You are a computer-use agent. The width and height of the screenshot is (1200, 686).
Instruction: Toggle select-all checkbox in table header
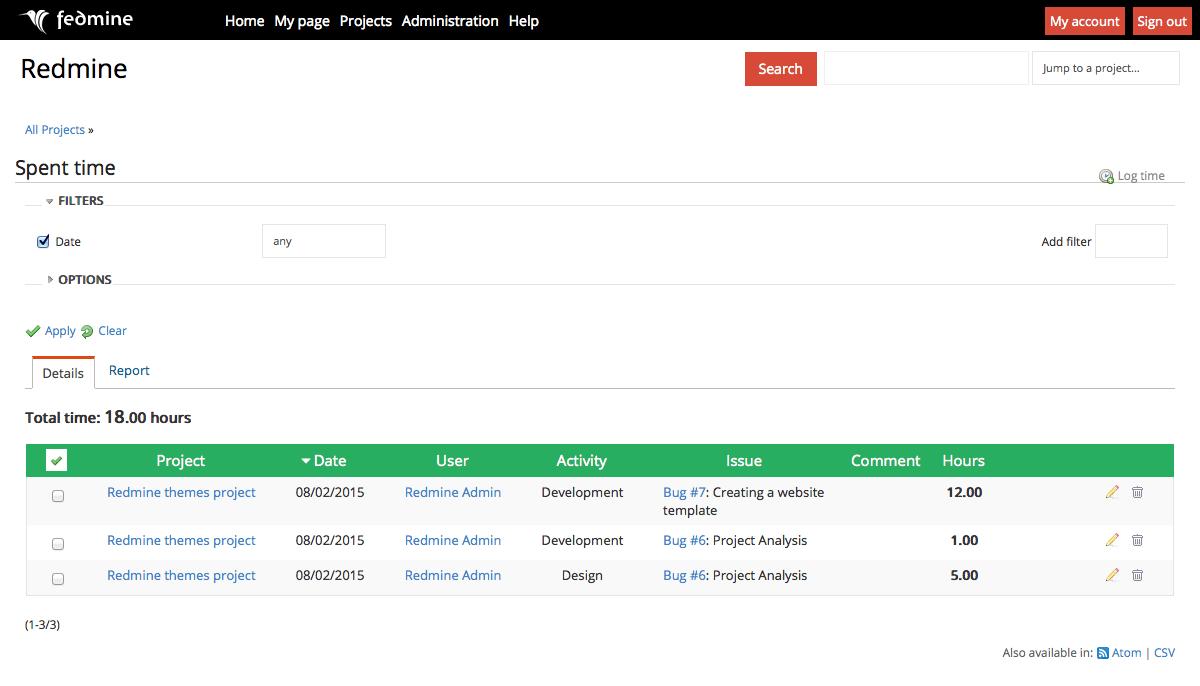click(x=57, y=460)
